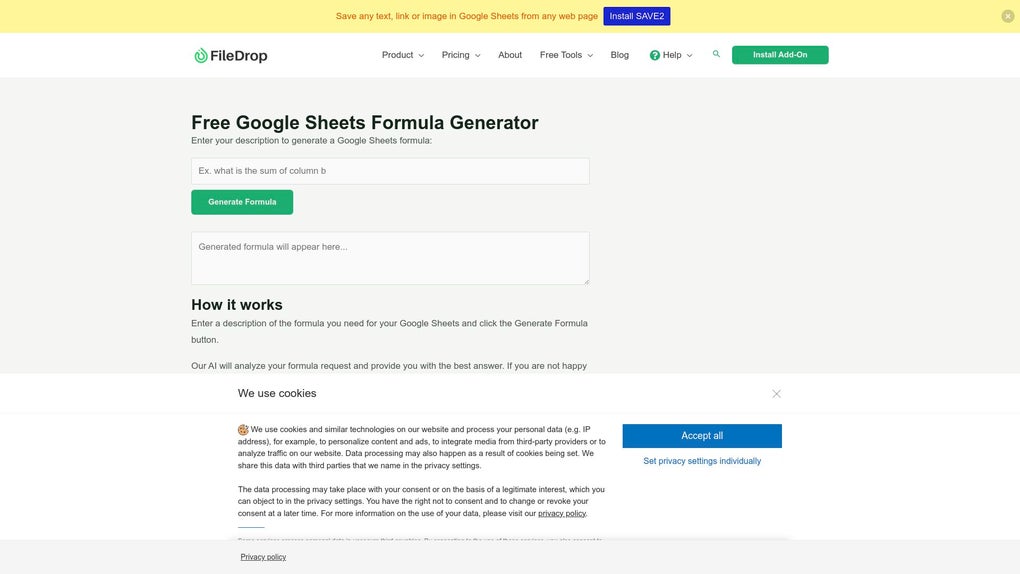Click the Generate Formula button

click(242, 202)
